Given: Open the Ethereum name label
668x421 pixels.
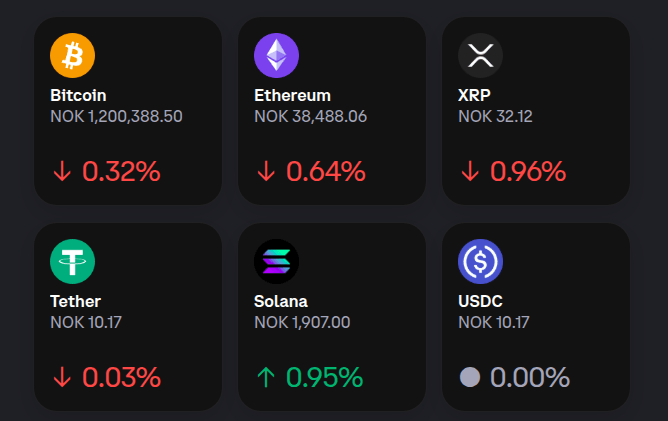Looking at the screenshot, I should [292, 96].
